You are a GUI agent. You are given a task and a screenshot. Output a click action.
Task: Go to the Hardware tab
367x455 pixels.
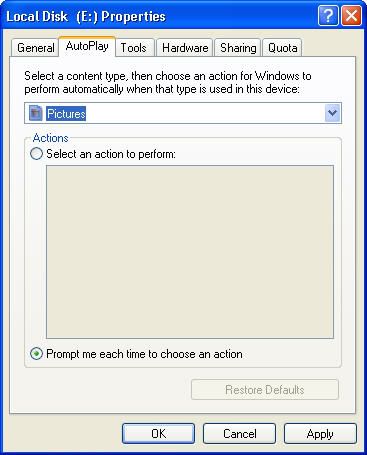pyautogui.click(x=185, y=48)
